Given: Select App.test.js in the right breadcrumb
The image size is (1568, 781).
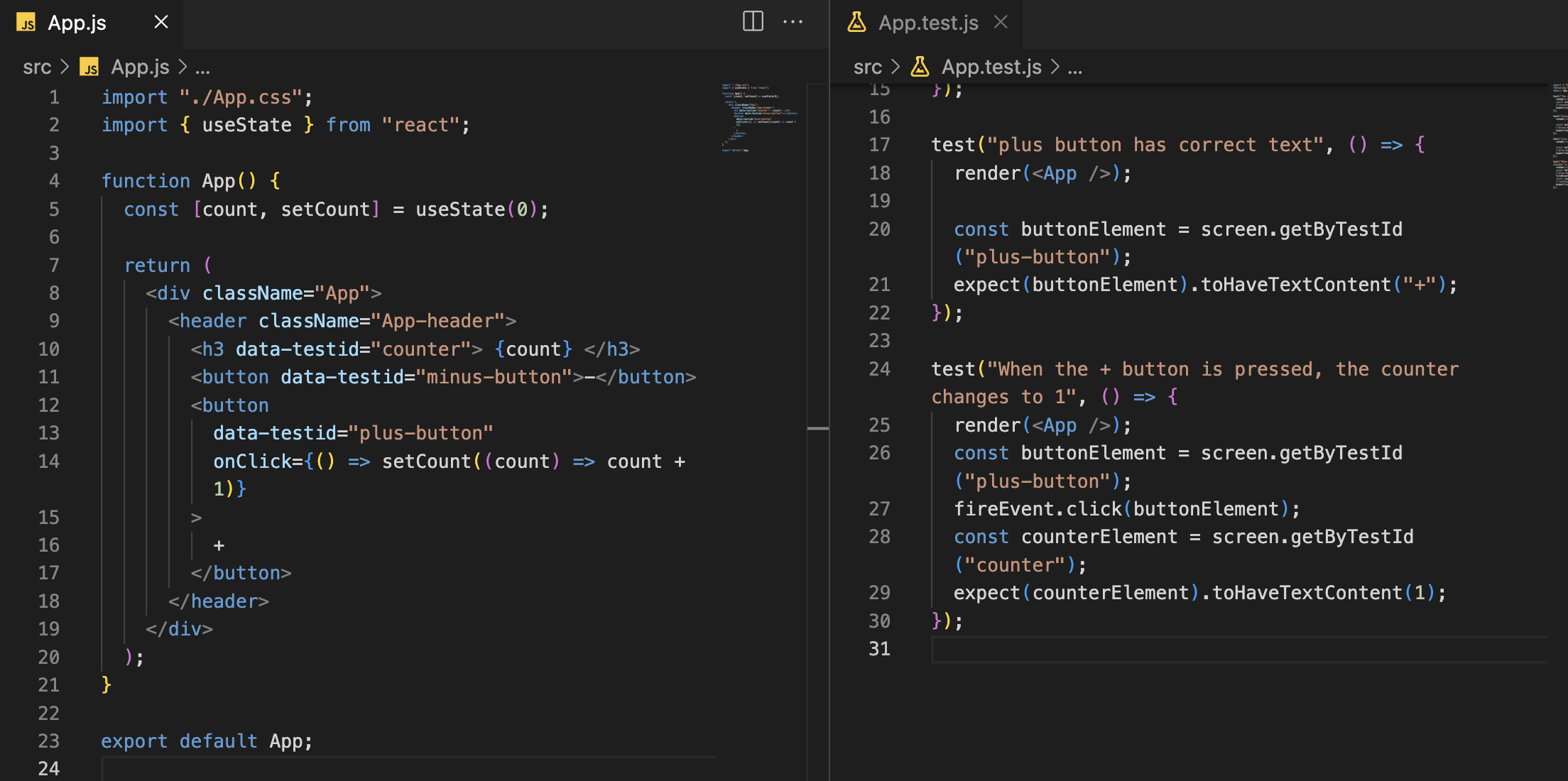Looking at the screenshot, I should click(991, 67).
